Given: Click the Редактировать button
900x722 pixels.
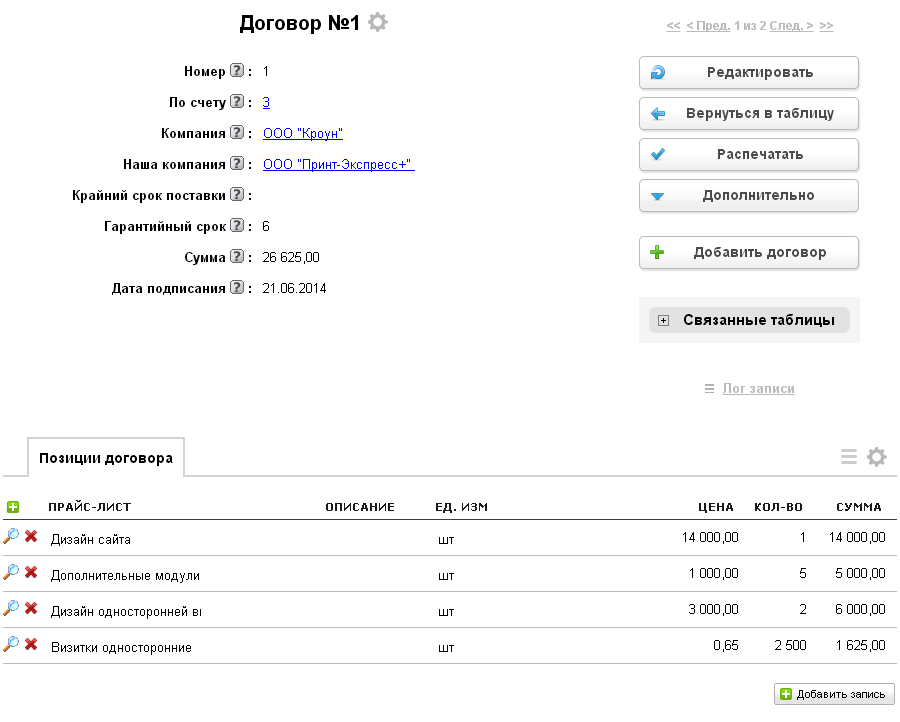Looking at the screenshot, I should click(749, 72).
